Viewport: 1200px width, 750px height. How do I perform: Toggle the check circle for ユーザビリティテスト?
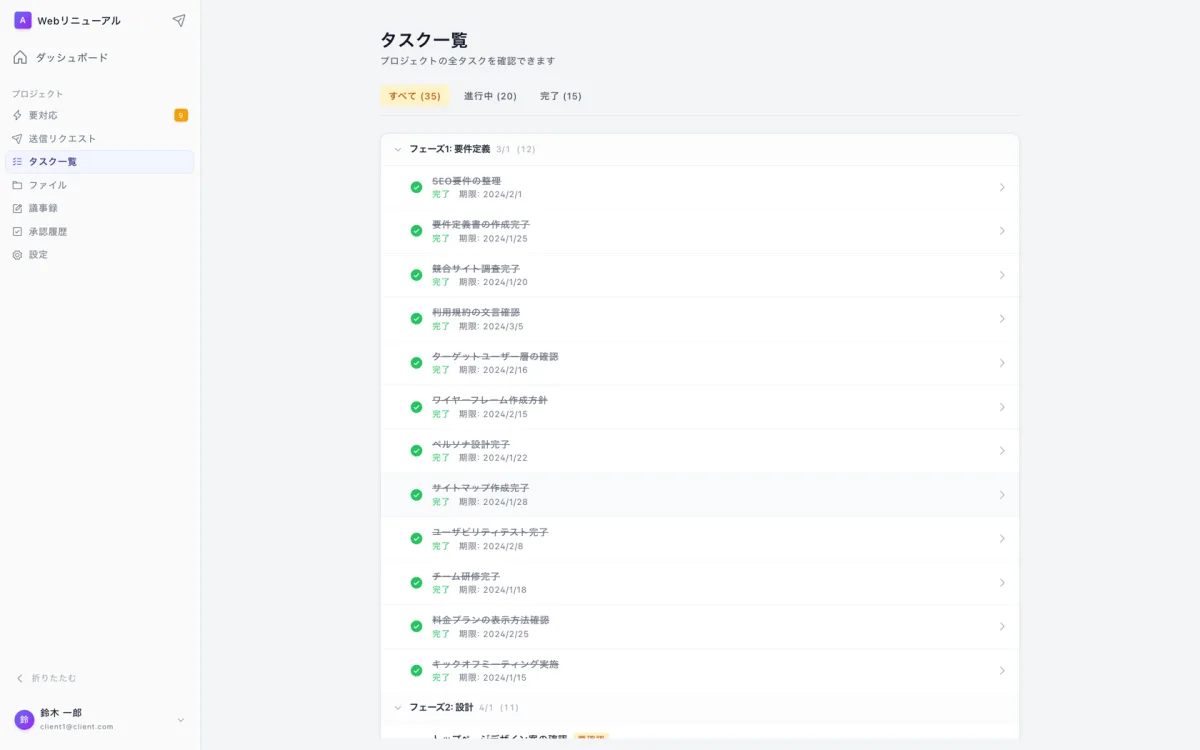(x=416, y=539)
